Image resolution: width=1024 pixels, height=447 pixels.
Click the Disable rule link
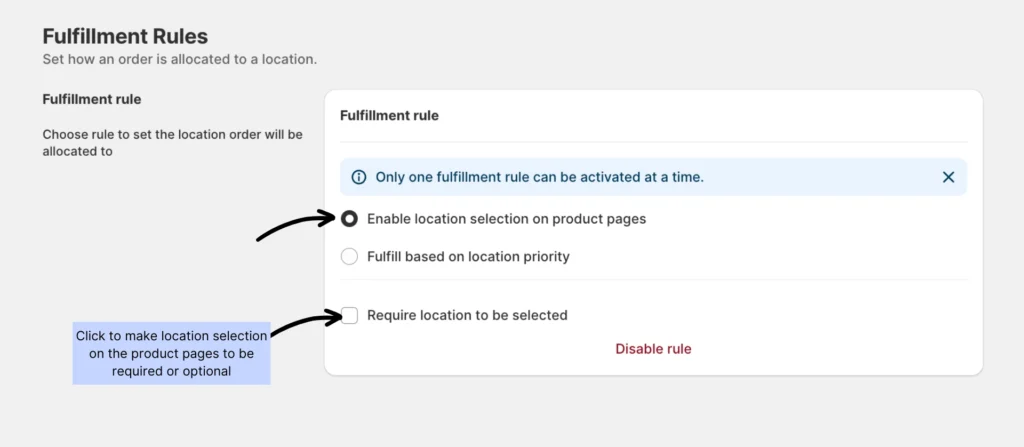[653, 349]
